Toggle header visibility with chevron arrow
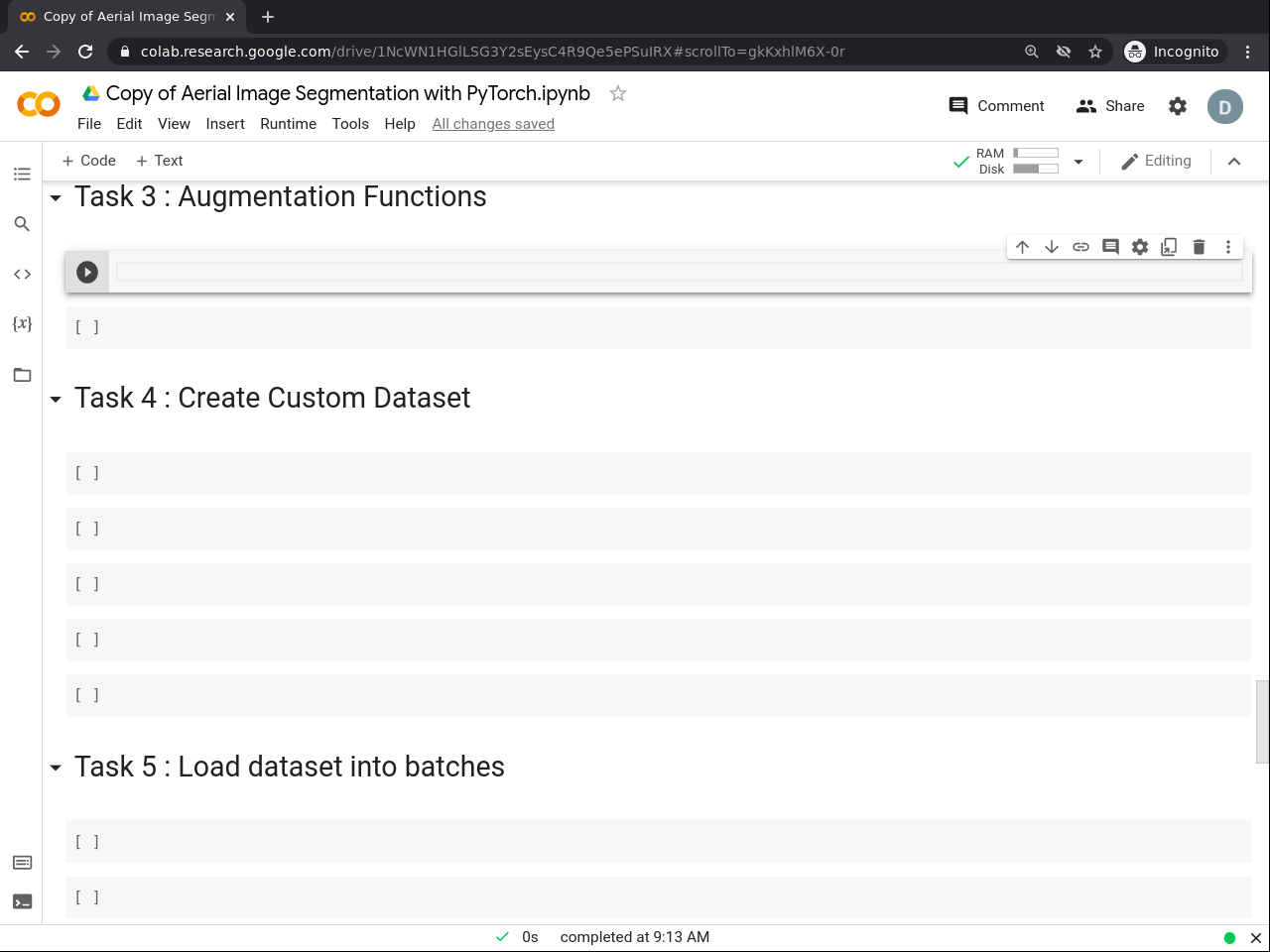Viewport: 1270px width, 952px height. [x=1234, y=162]
